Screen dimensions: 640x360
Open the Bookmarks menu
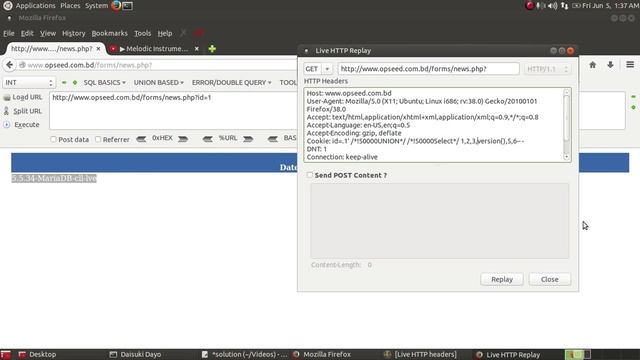point(109,33)
